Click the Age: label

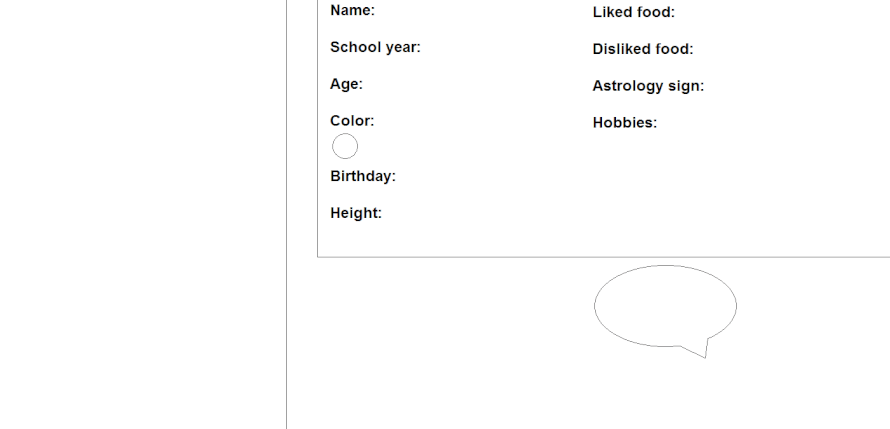click(346, 84)
